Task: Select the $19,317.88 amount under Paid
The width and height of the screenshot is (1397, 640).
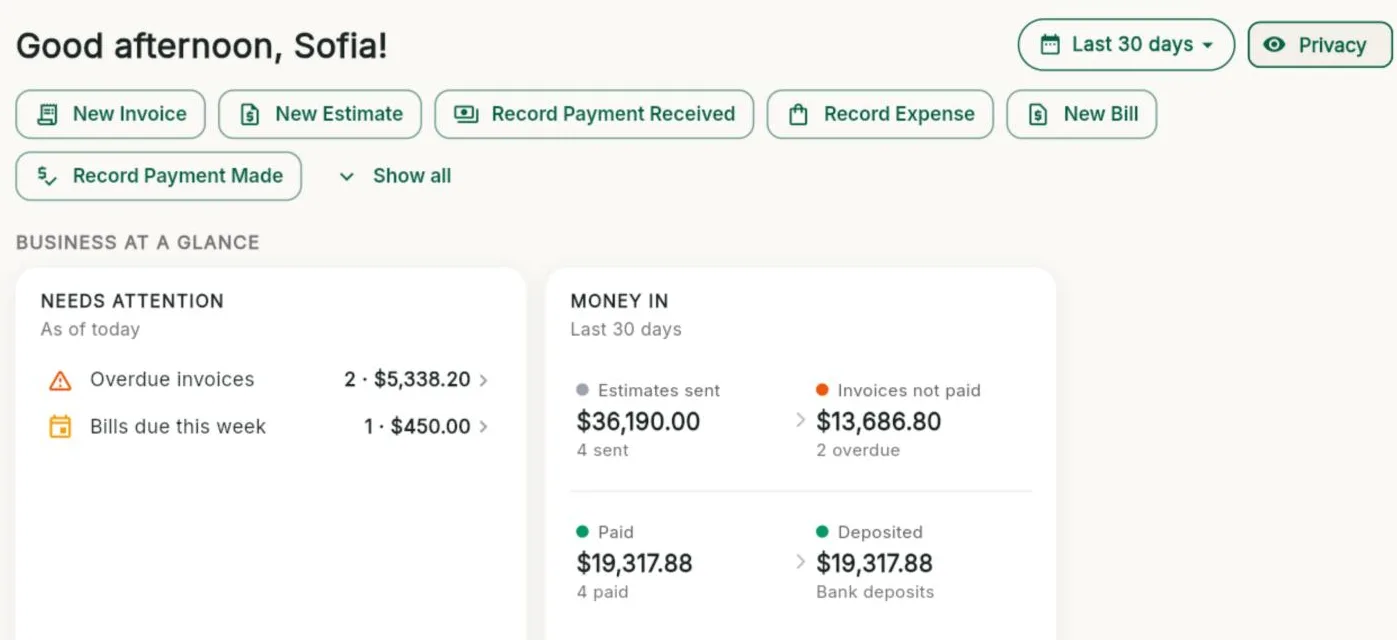Action: pos(634,563)
